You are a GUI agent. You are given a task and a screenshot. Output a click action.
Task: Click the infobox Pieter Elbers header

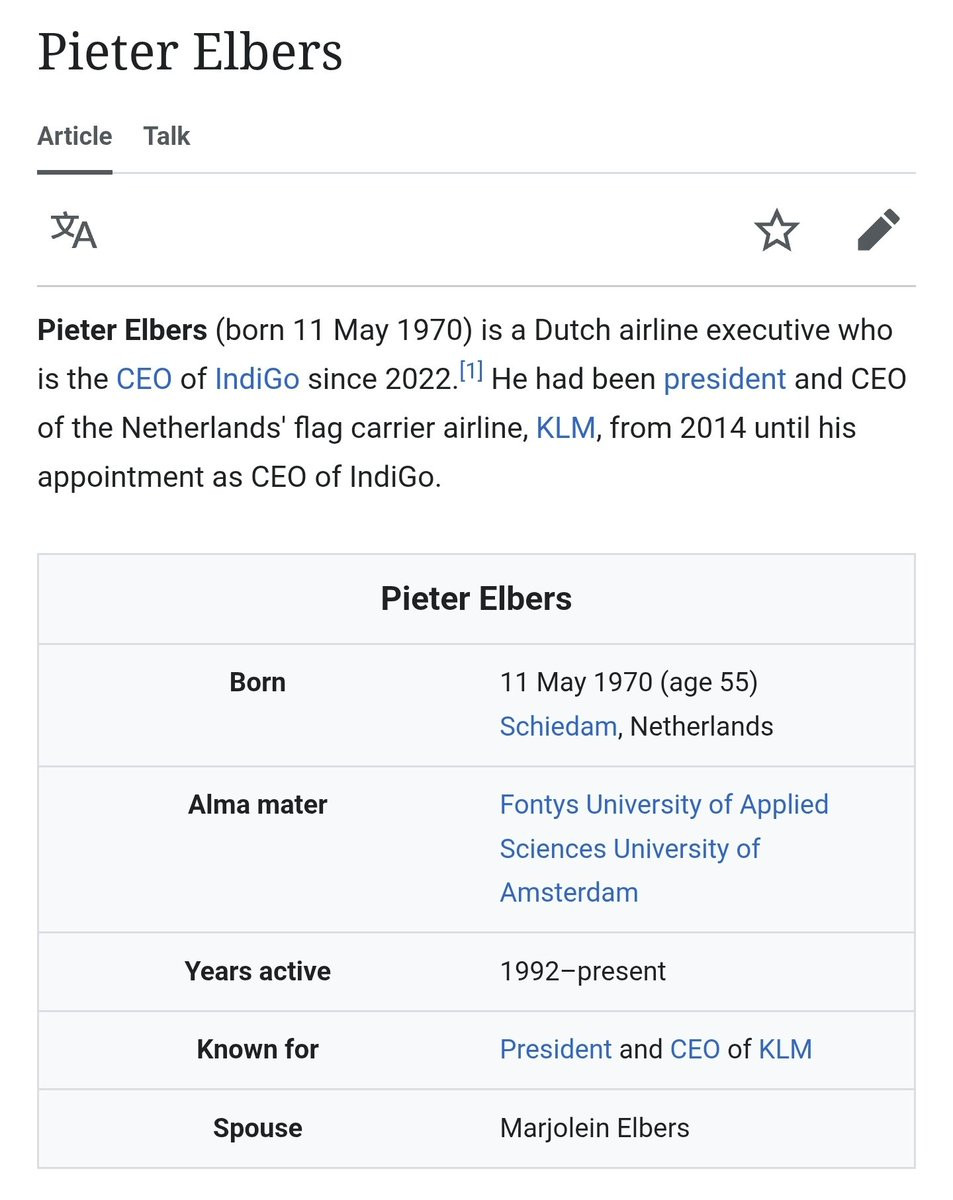(x=476, y=599)
